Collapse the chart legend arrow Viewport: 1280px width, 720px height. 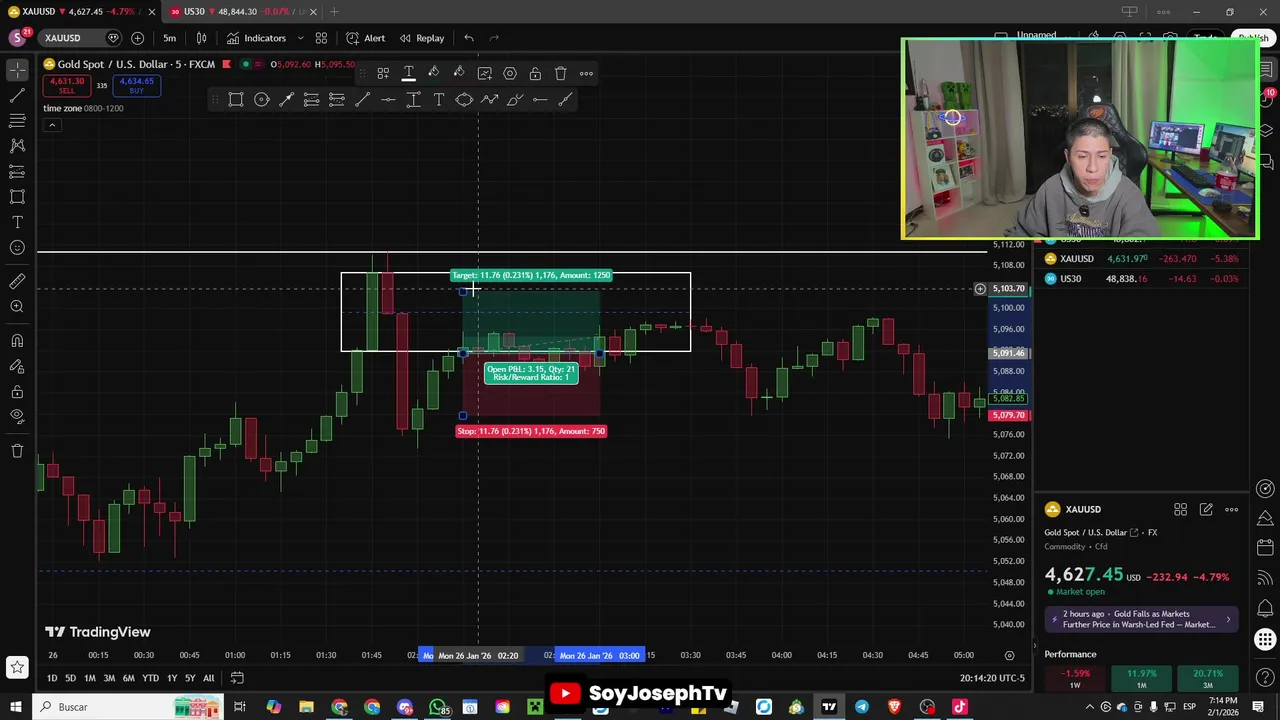point(52,125)
